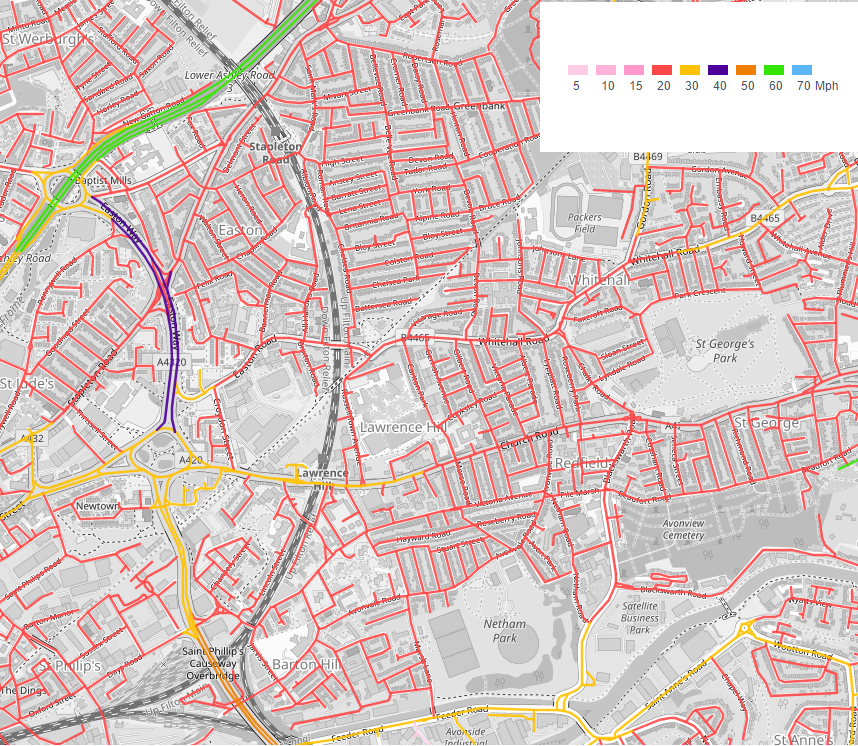858x746 pixels.
Task: Click the legend label "70 Mph"
Action: click(x=818, y=86)
